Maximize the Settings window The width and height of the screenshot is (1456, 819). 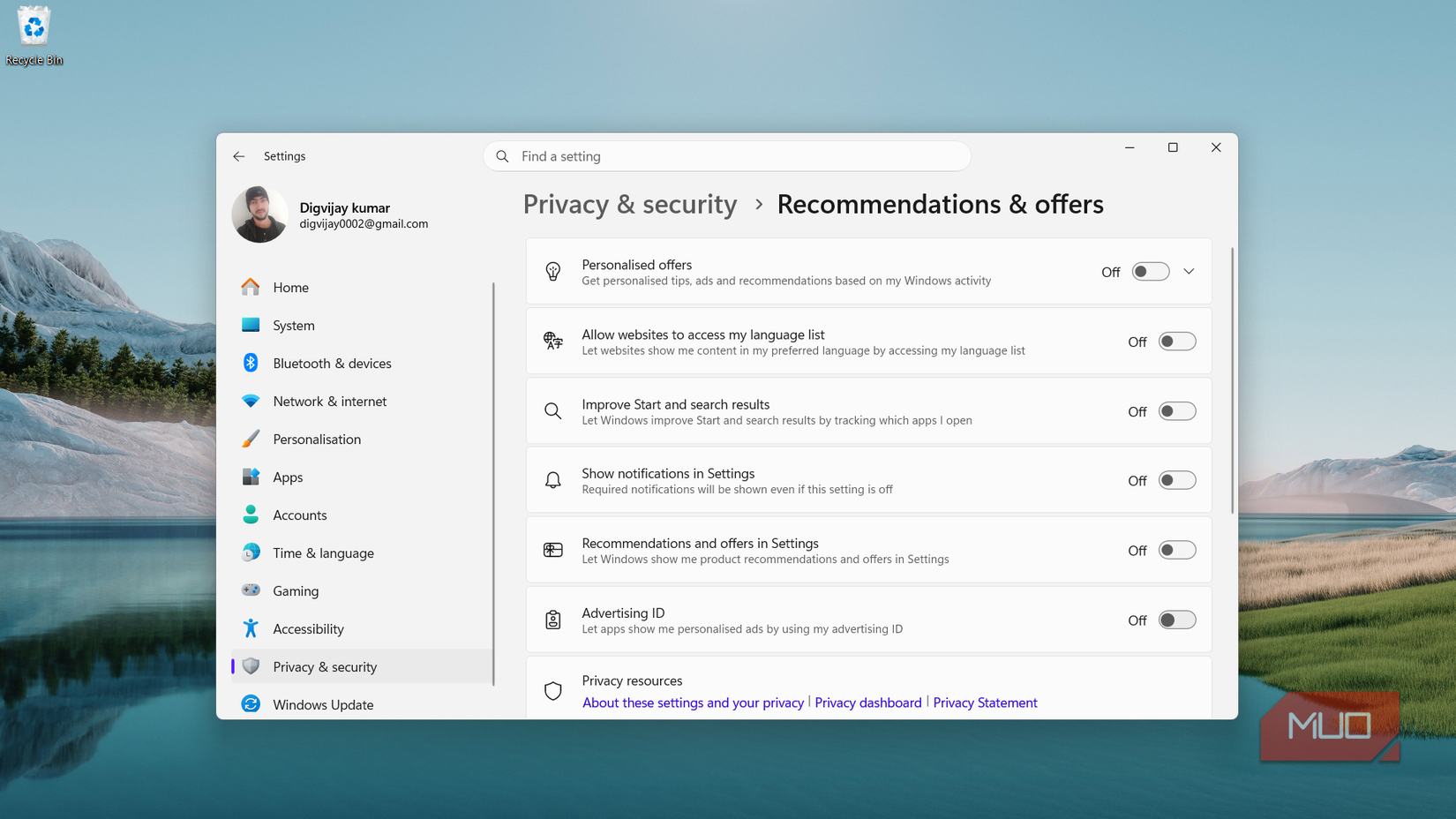(1173, 147)
